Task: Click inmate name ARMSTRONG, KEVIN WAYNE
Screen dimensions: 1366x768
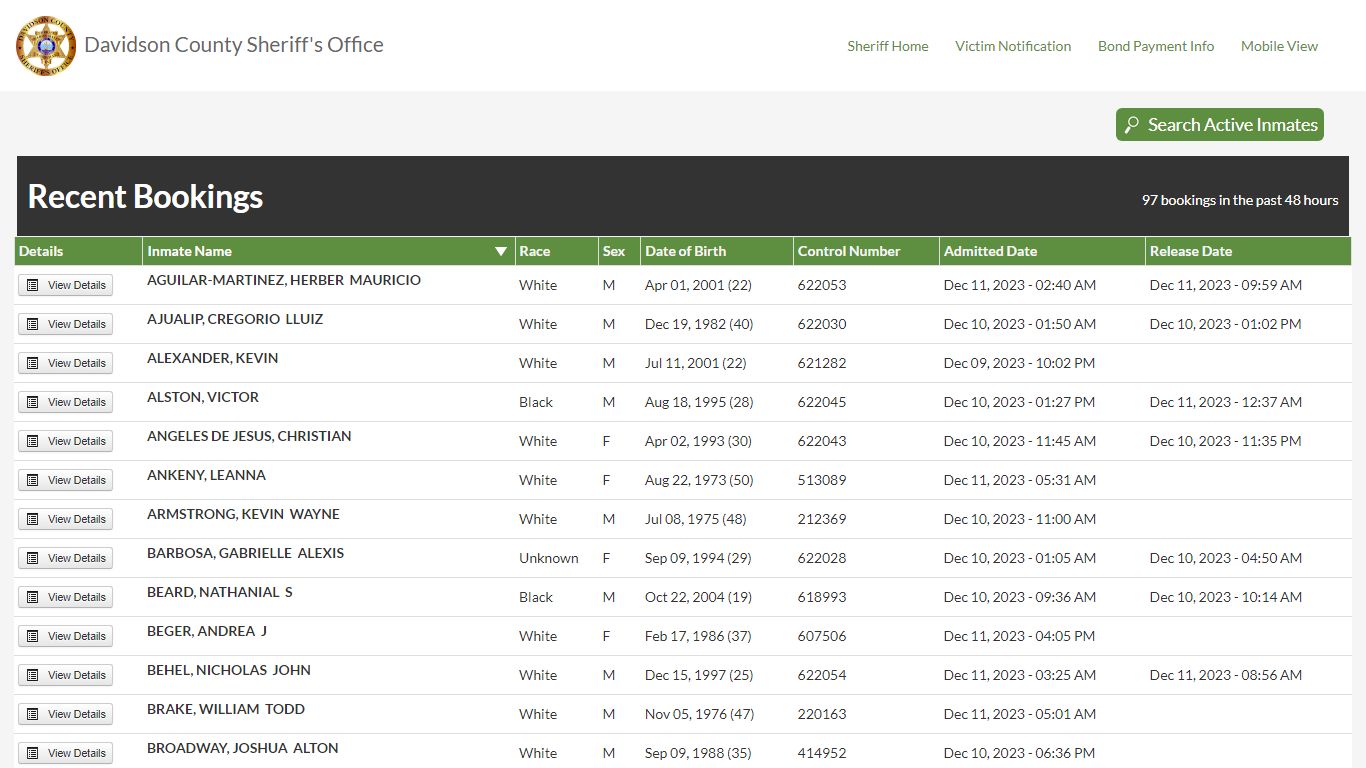Action: 243,514
